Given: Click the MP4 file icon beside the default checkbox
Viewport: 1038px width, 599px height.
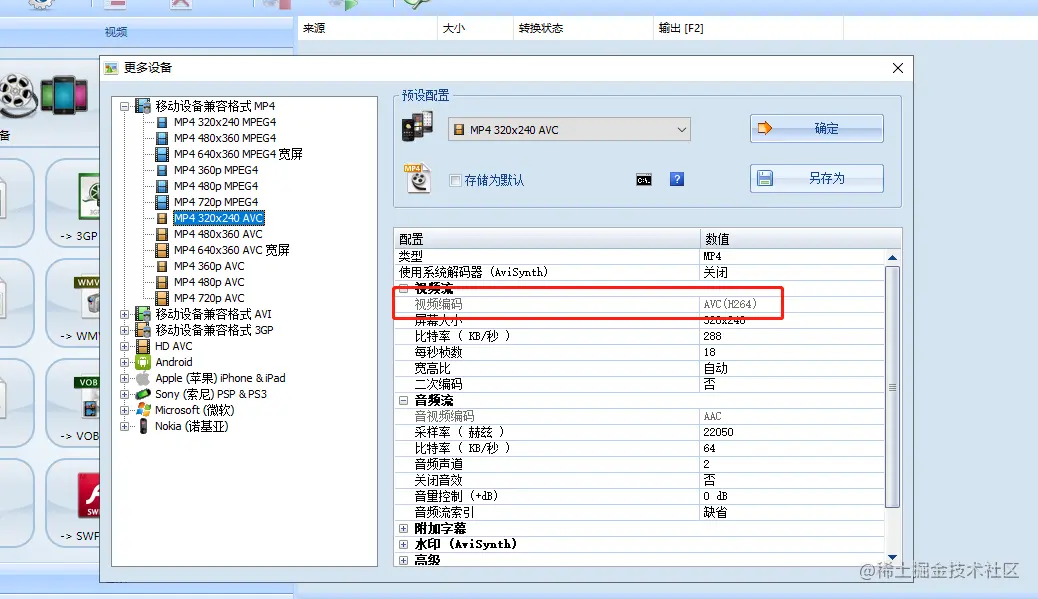Looking at the screenshot, I should 417,179.
